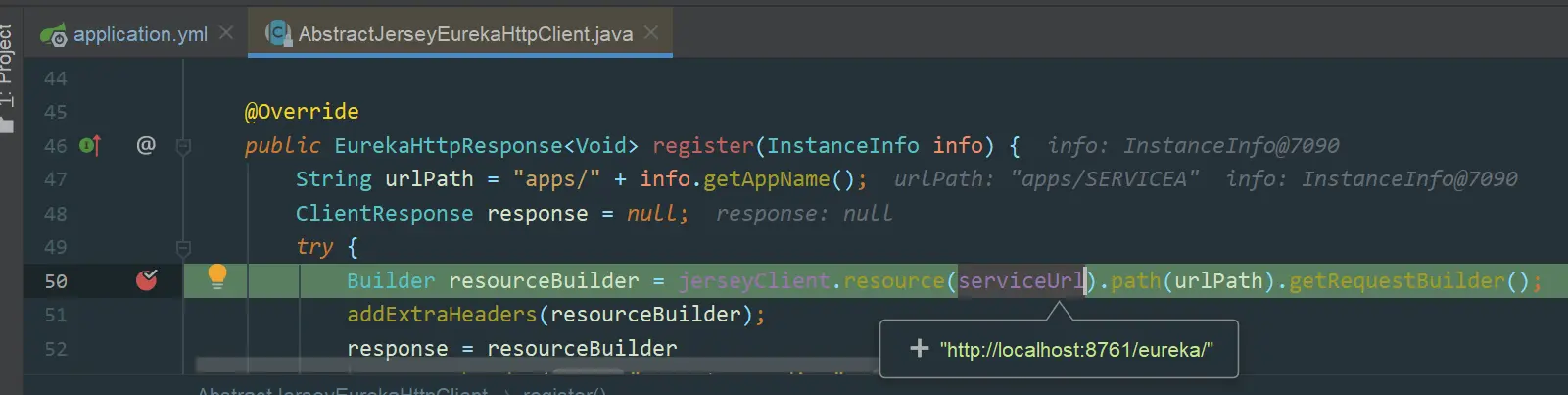Click the implements-method gutter icon at line 46

click(90, 146)
